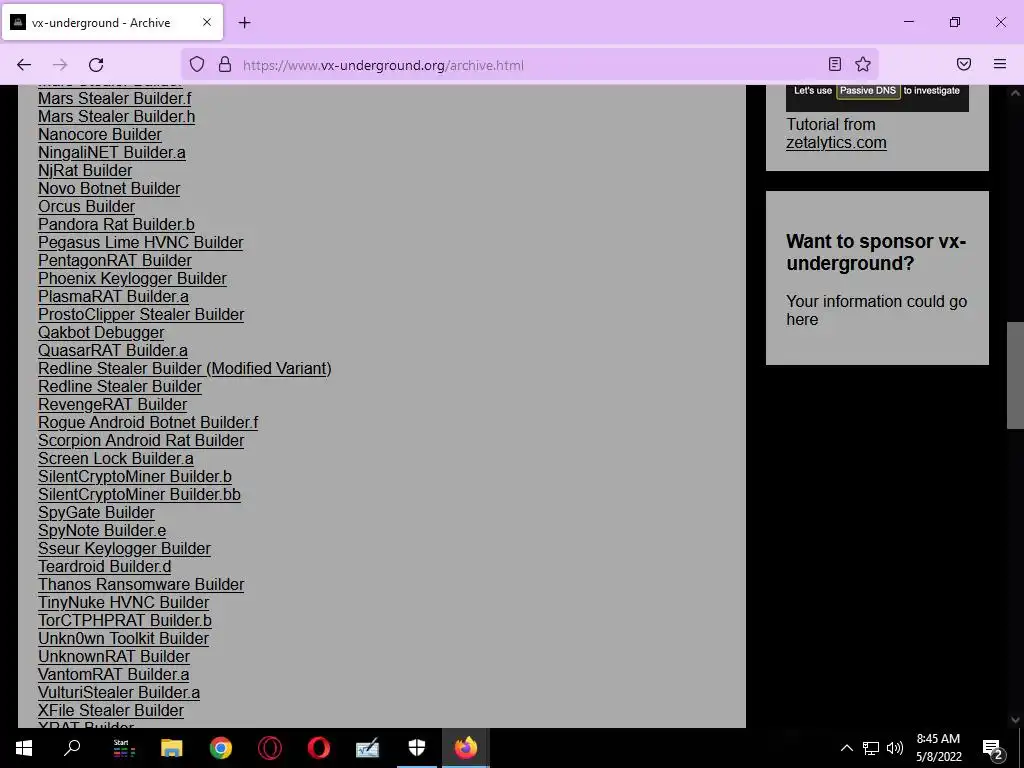
Task: Open Pandora Rat Builder.b link
Action: pos(116,225)
